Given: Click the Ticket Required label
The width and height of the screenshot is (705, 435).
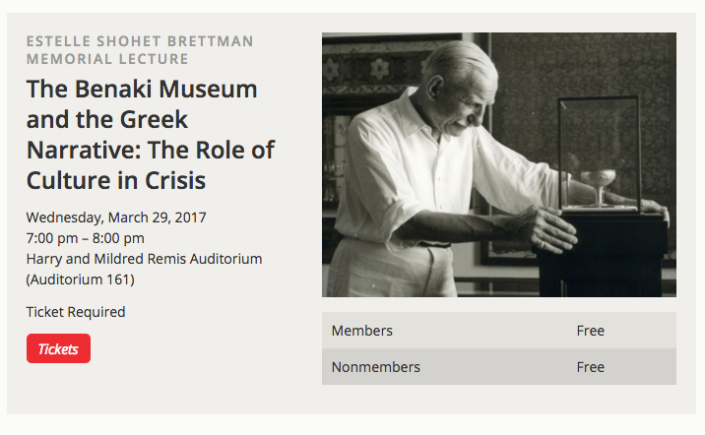Looking at the screenshot, I should [x=76, y=312].
